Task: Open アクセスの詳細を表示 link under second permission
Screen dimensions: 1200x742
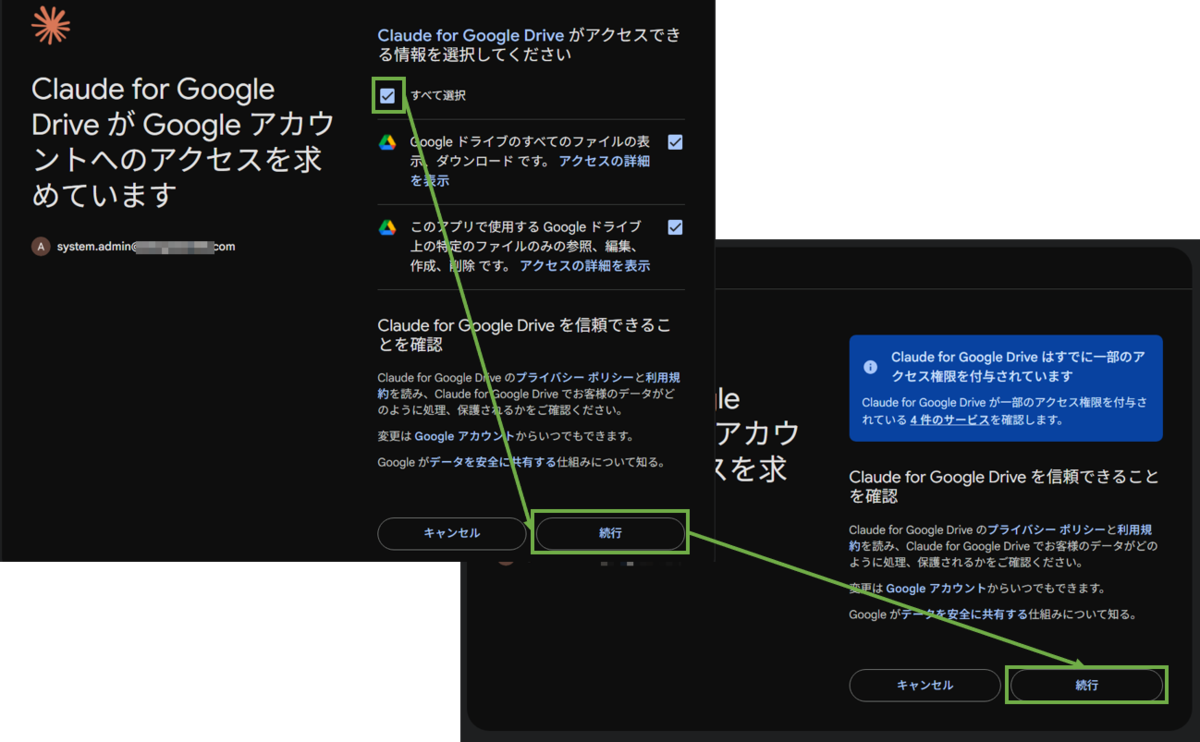Action: click(x=585, y=266)
